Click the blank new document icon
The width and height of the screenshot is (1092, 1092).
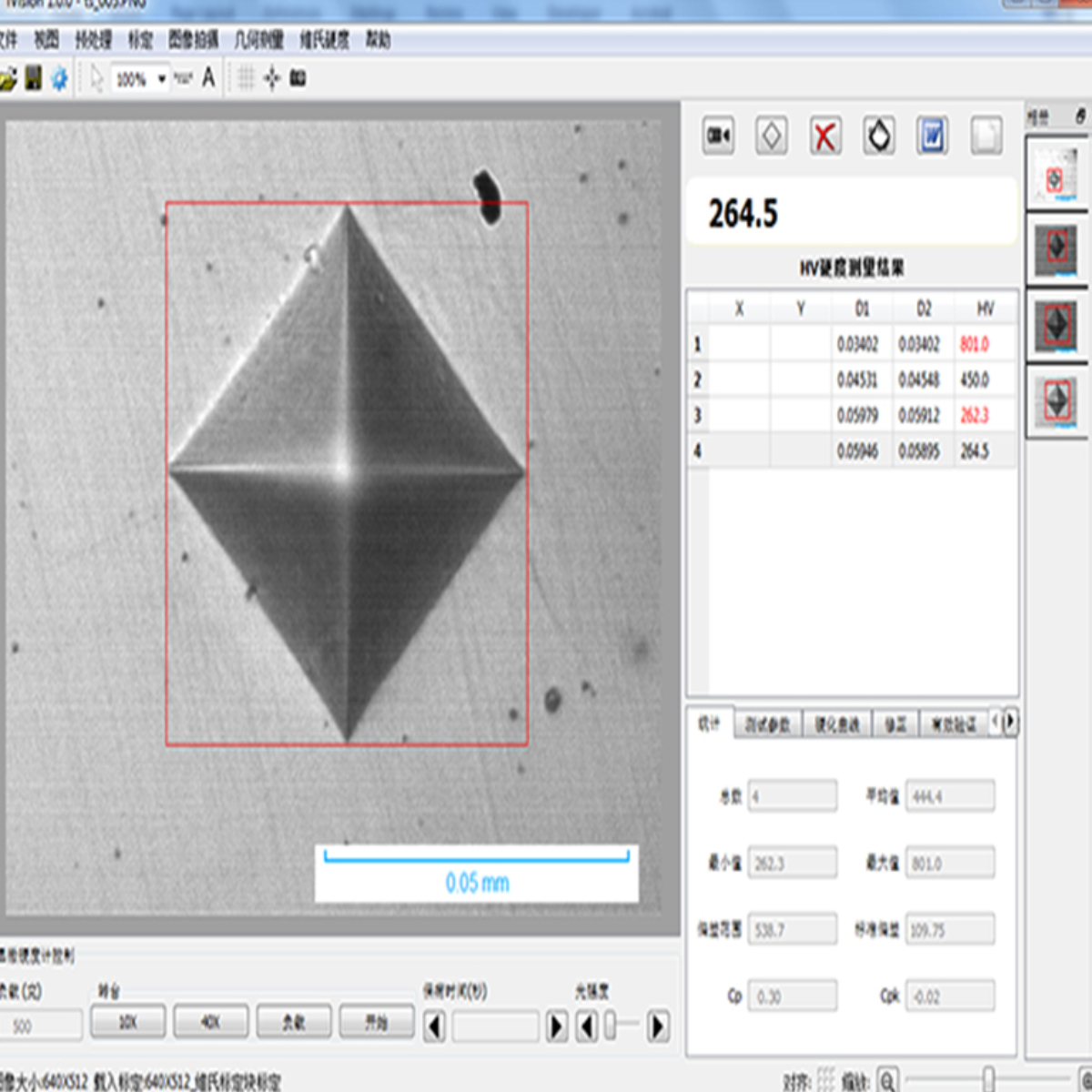click(986, 136)
